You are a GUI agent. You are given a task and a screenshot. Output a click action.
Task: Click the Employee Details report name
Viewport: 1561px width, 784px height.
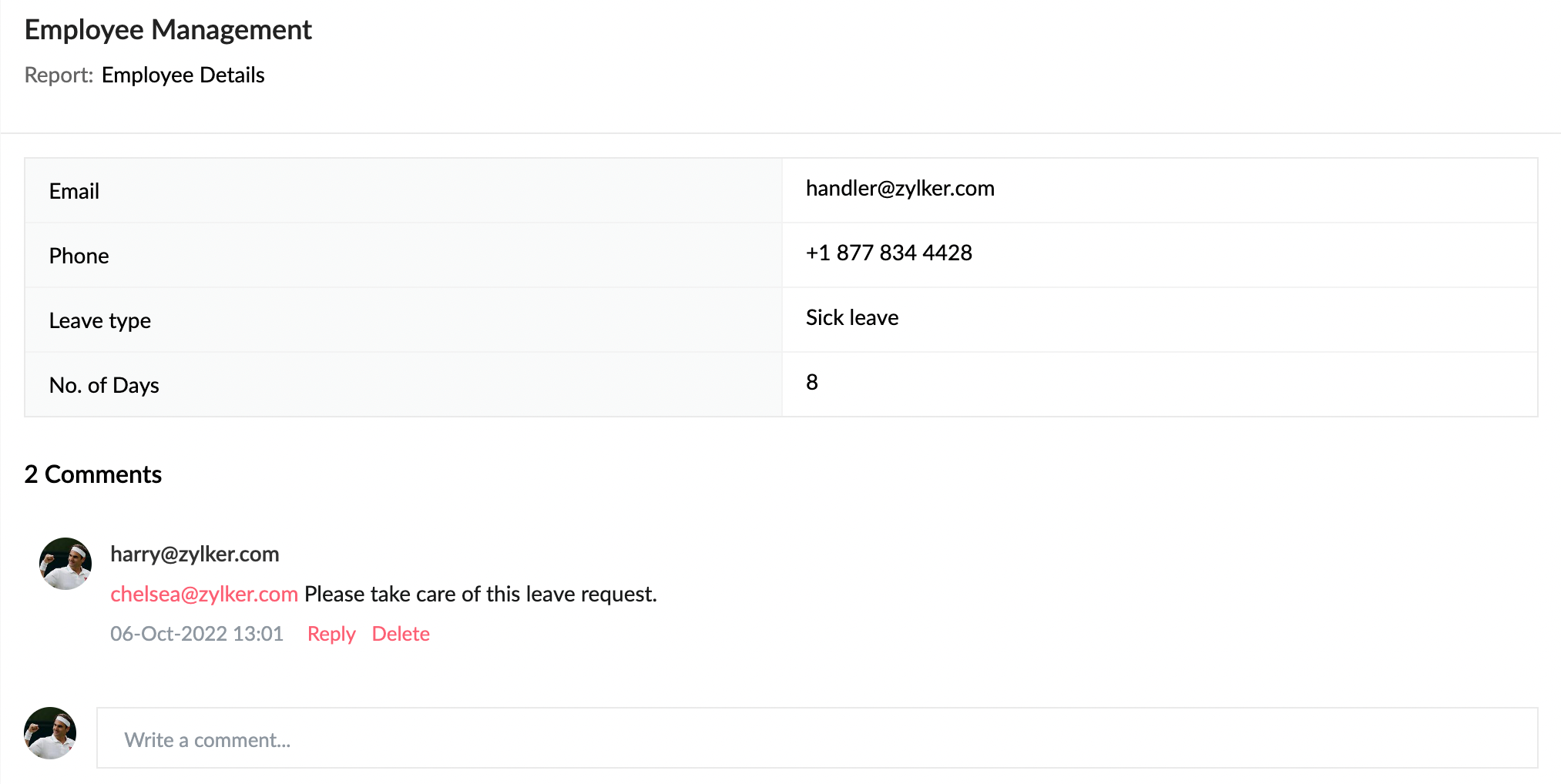coord(183,75)
